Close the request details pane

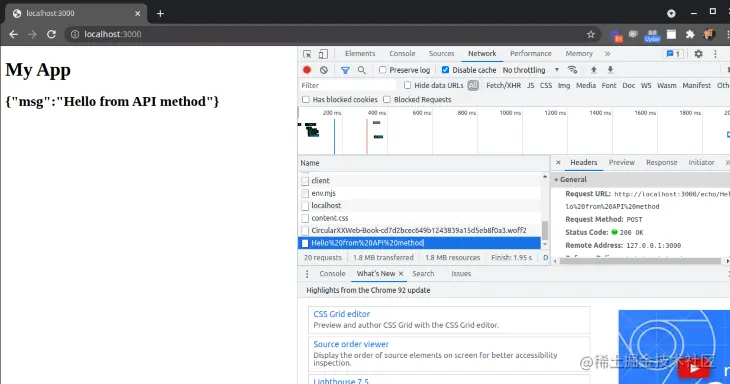[x=558, y=162]
